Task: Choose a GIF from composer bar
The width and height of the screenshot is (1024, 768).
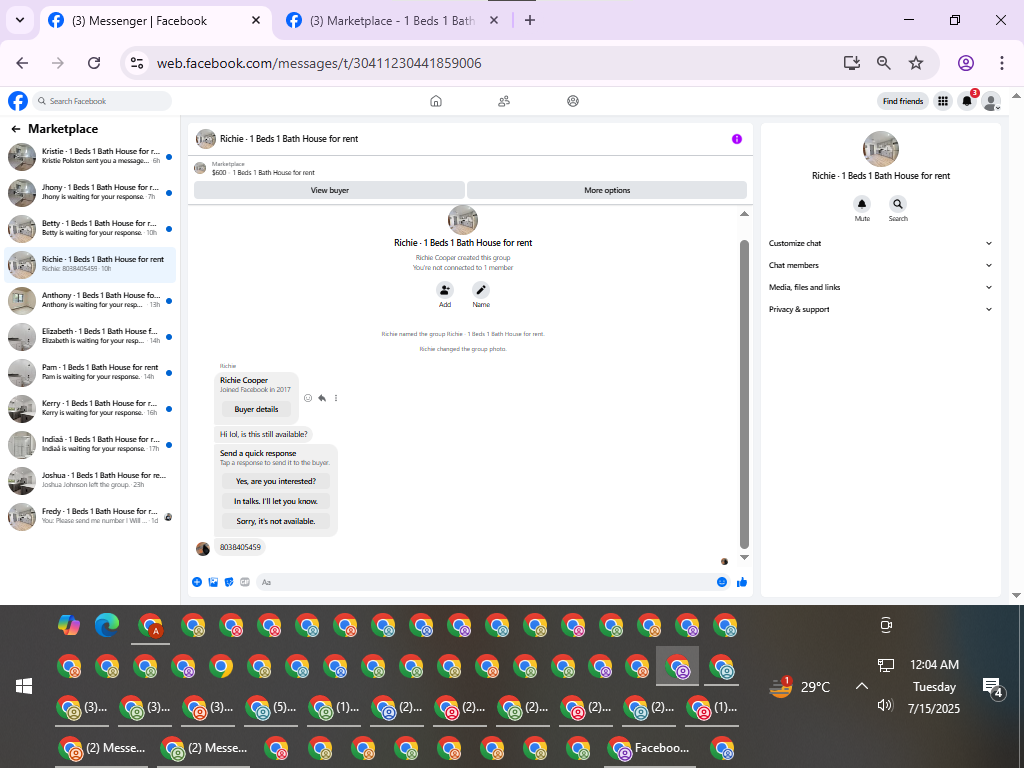Action: point(245,582)
